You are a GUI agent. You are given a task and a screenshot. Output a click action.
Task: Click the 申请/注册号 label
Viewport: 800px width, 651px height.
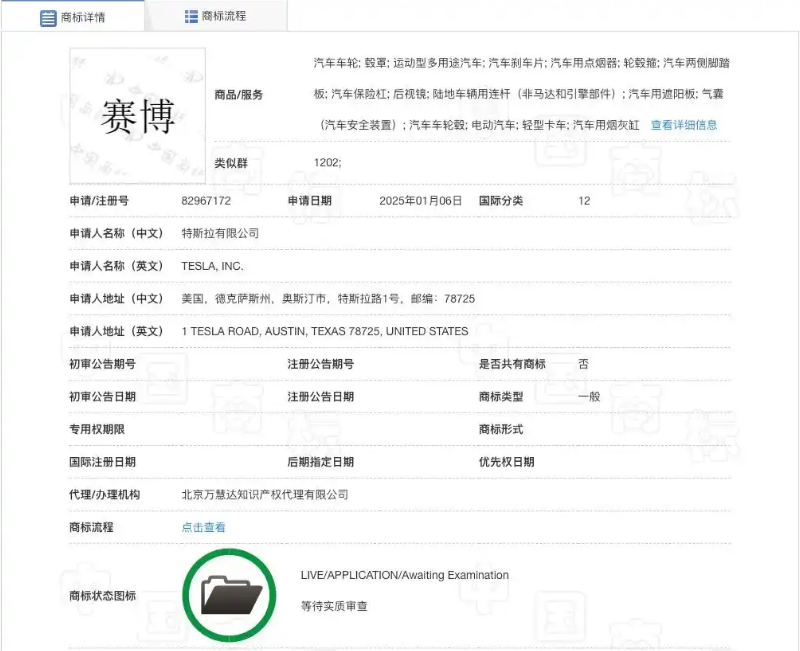99,201
